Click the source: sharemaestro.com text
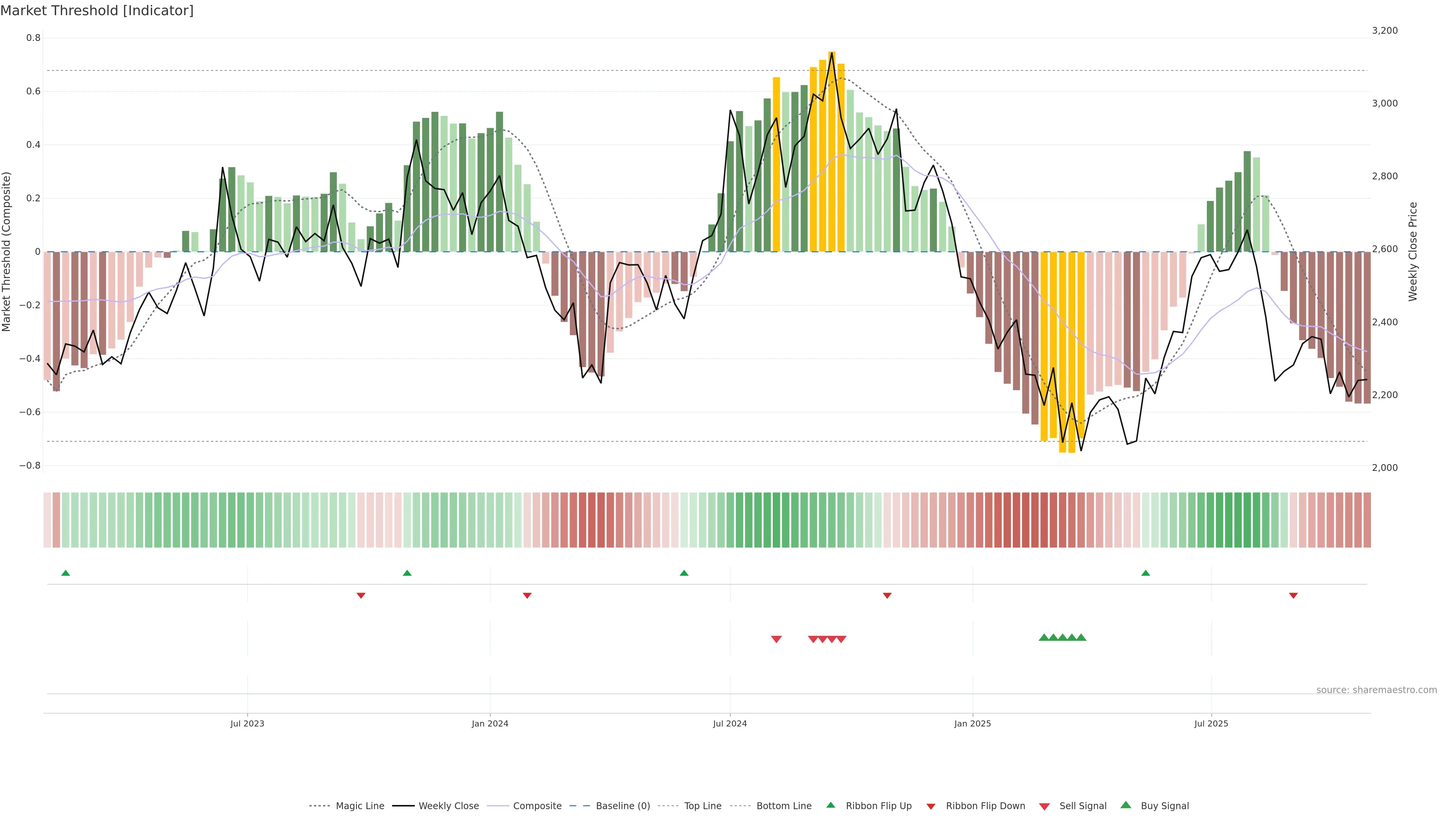Screen dimensions: 1456x819 [x=1376, y=690]
